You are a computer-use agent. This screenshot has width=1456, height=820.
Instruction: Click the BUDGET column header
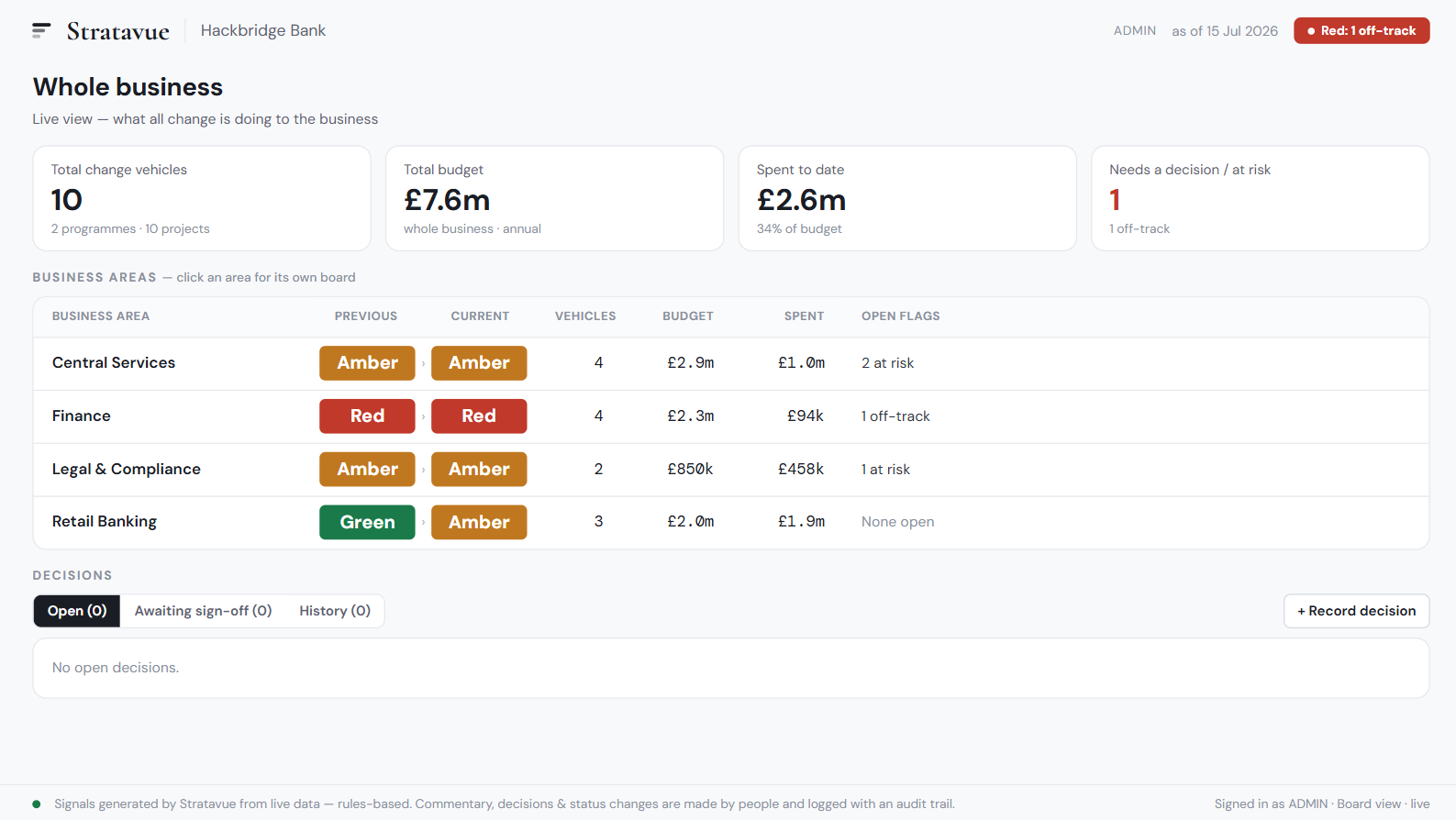[x=688, y=316]
